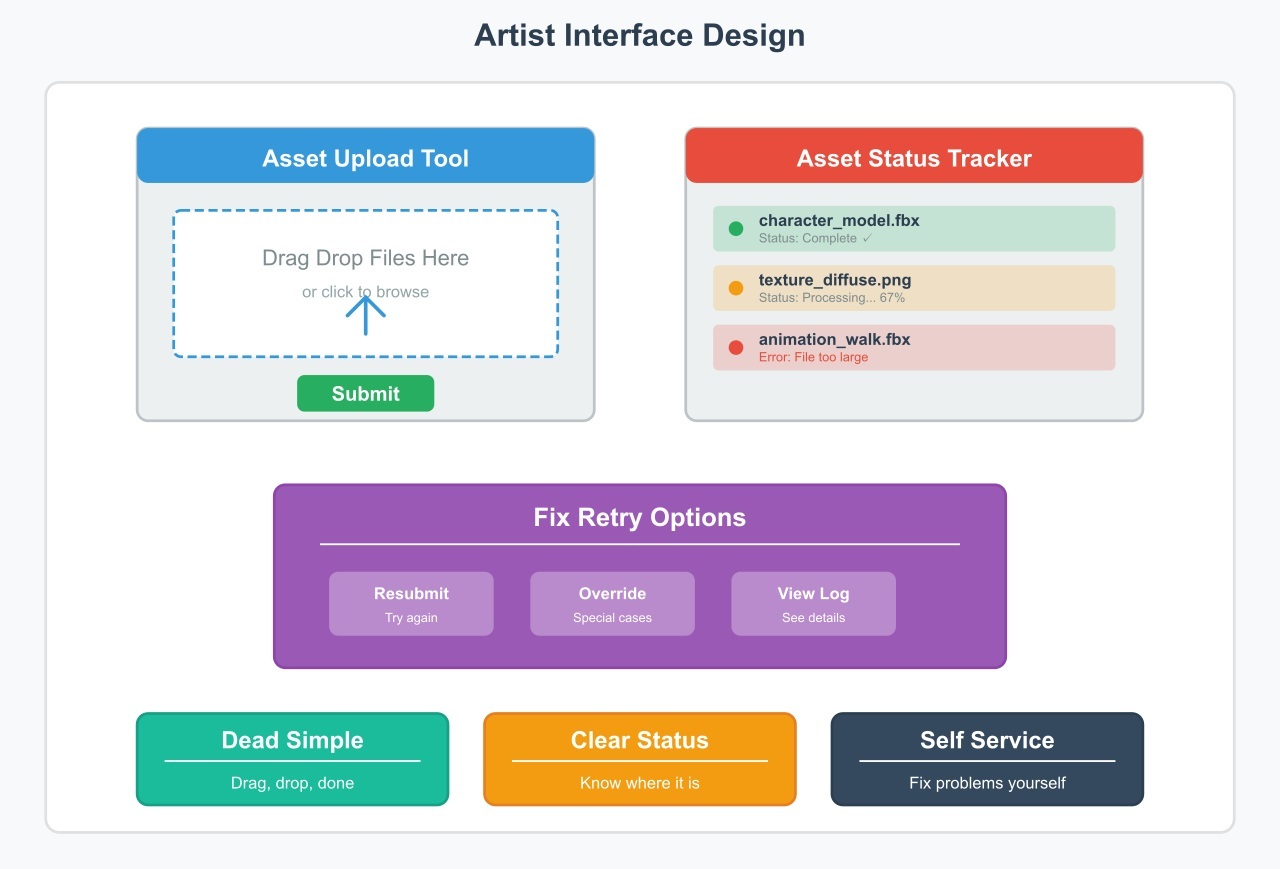
Task: Click the green status dot beside character_model.fbx
Action: (x=735, y=228)
